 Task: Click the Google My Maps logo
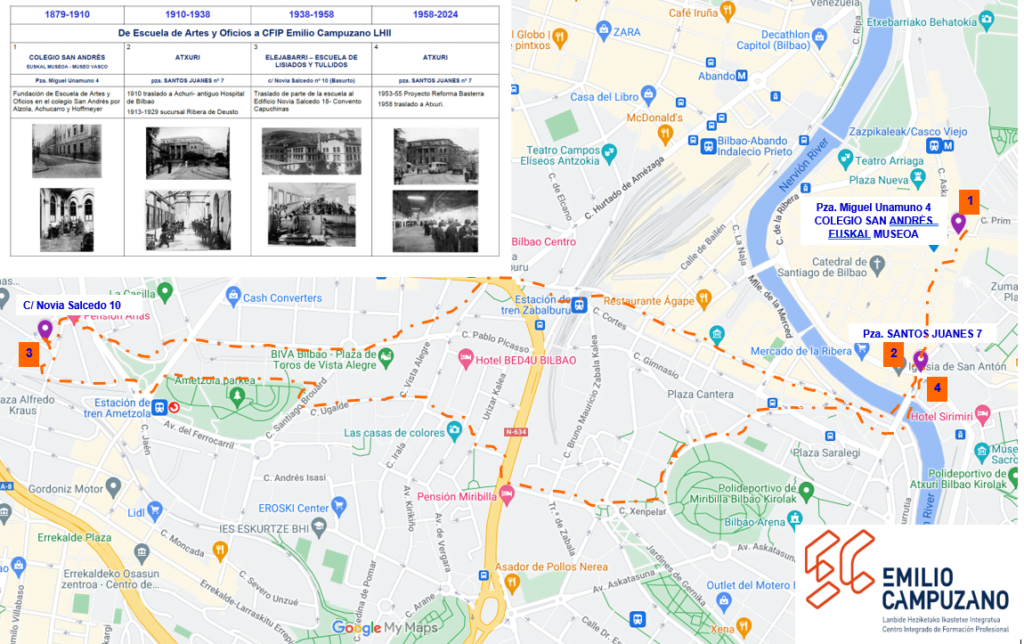(x=385, y=628)
